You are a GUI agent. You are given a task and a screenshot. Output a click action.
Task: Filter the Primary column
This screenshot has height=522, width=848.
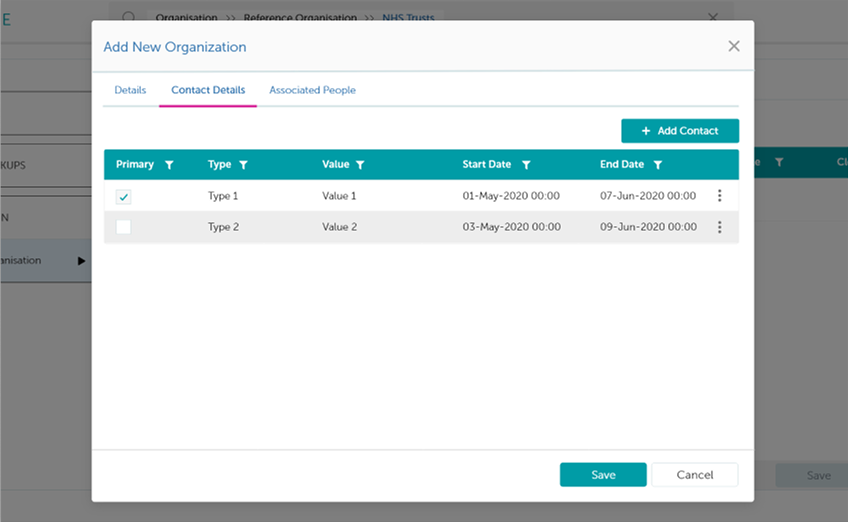(169, 165)
